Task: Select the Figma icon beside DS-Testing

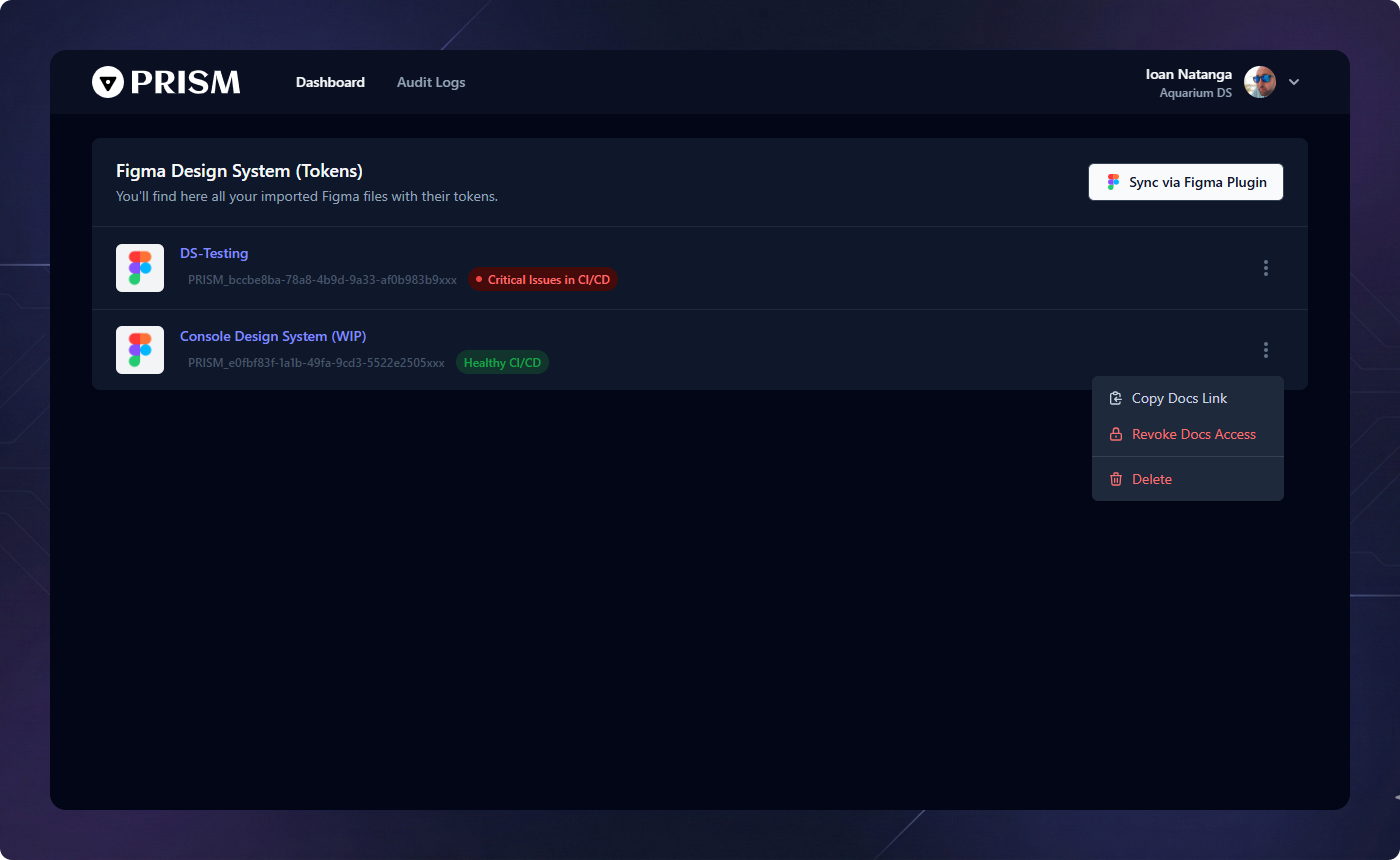Action: [139, 267]
